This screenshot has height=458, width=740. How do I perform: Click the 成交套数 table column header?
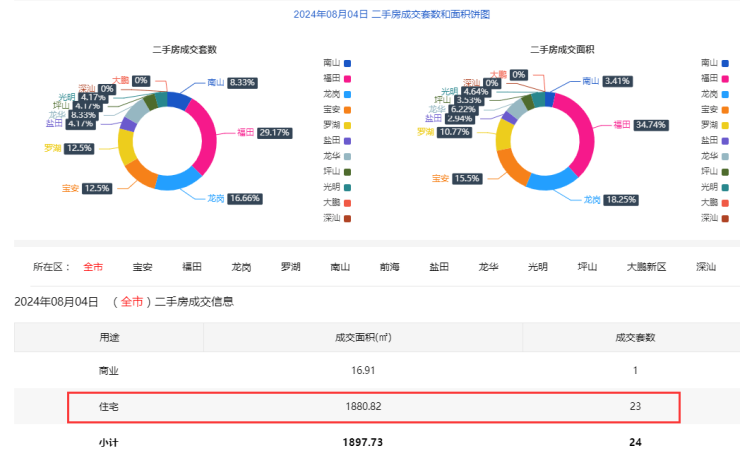click(635, 337)
